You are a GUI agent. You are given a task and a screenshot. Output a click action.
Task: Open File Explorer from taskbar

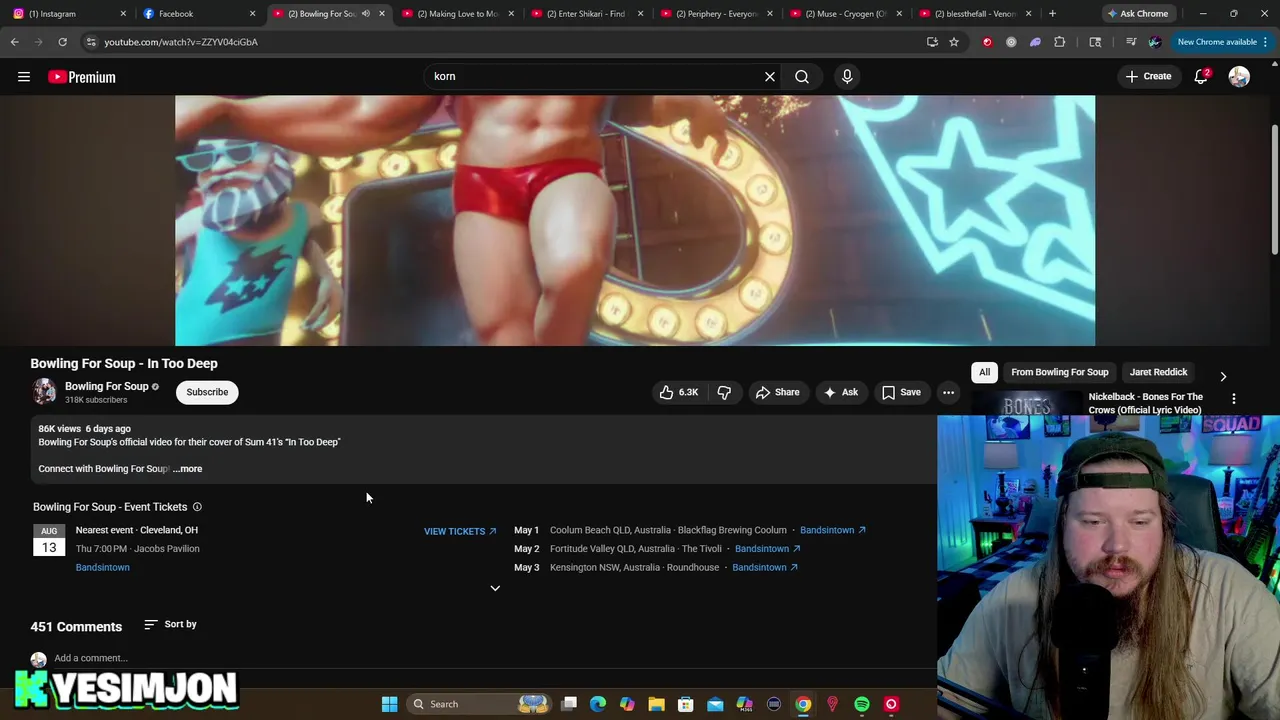pos(656,704)
